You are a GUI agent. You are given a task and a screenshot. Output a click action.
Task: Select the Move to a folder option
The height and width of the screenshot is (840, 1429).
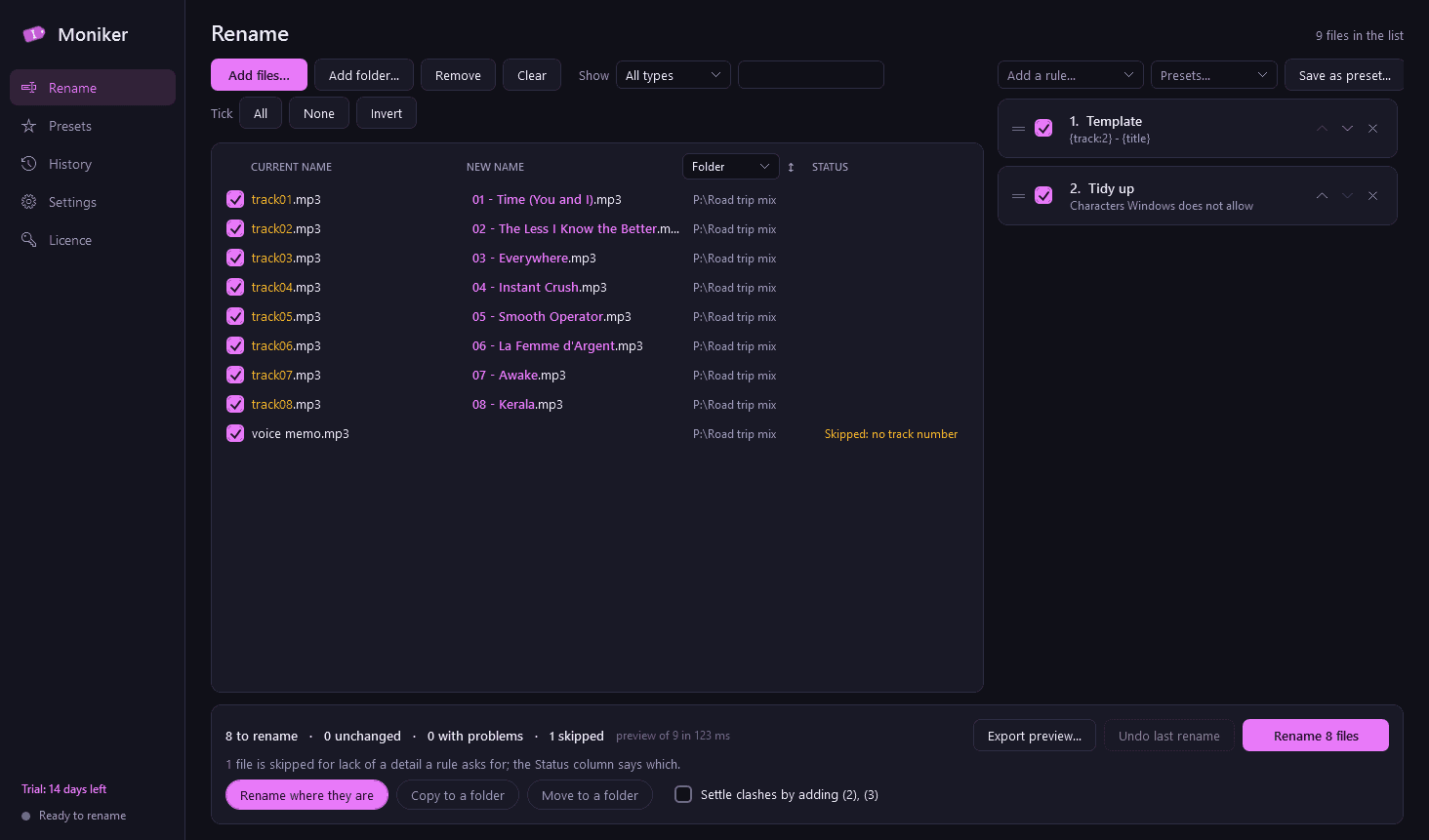(590, 795)
